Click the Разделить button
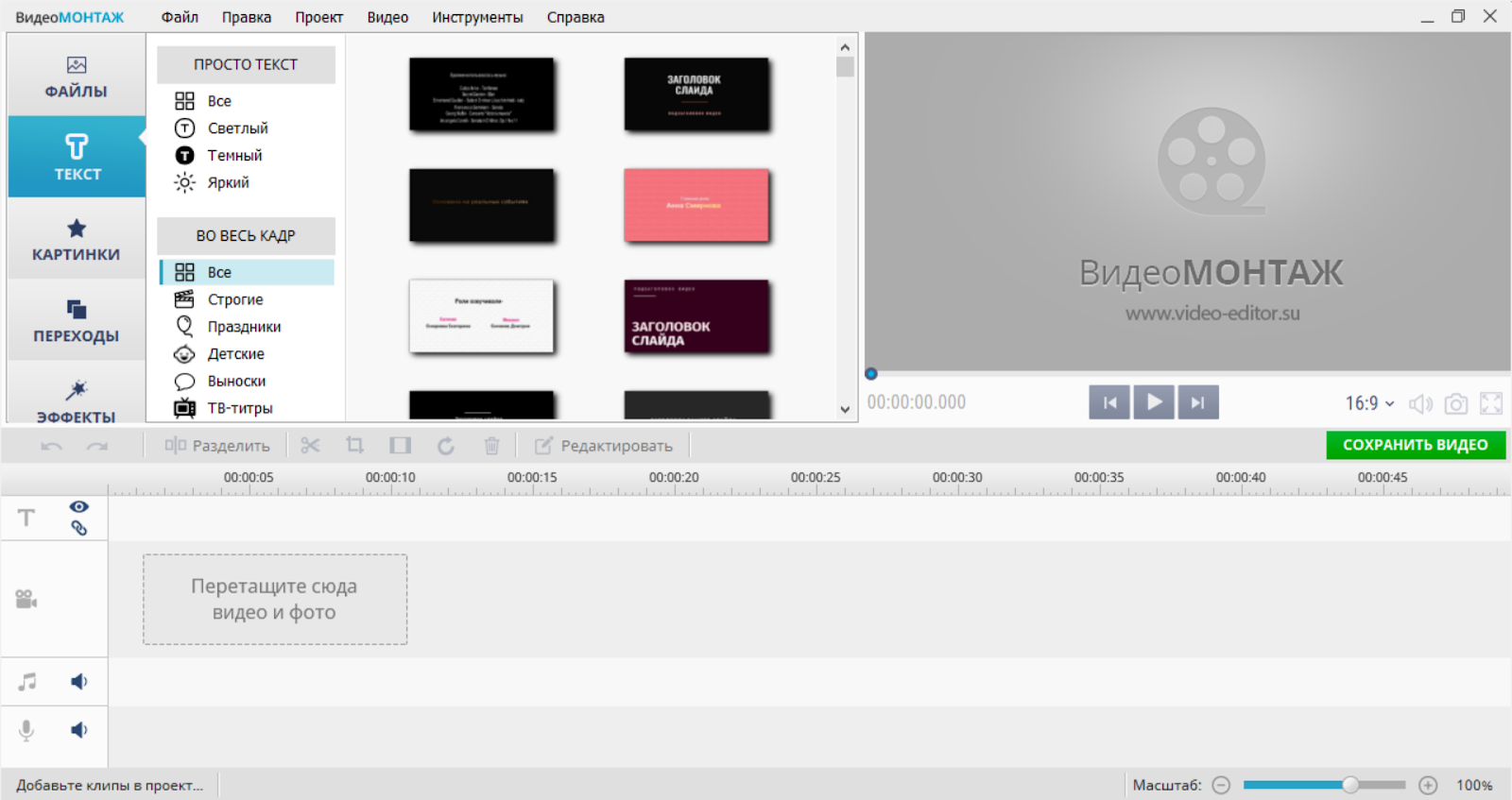The height and width of the screenshot is (800, 1512). pos(217,446)
